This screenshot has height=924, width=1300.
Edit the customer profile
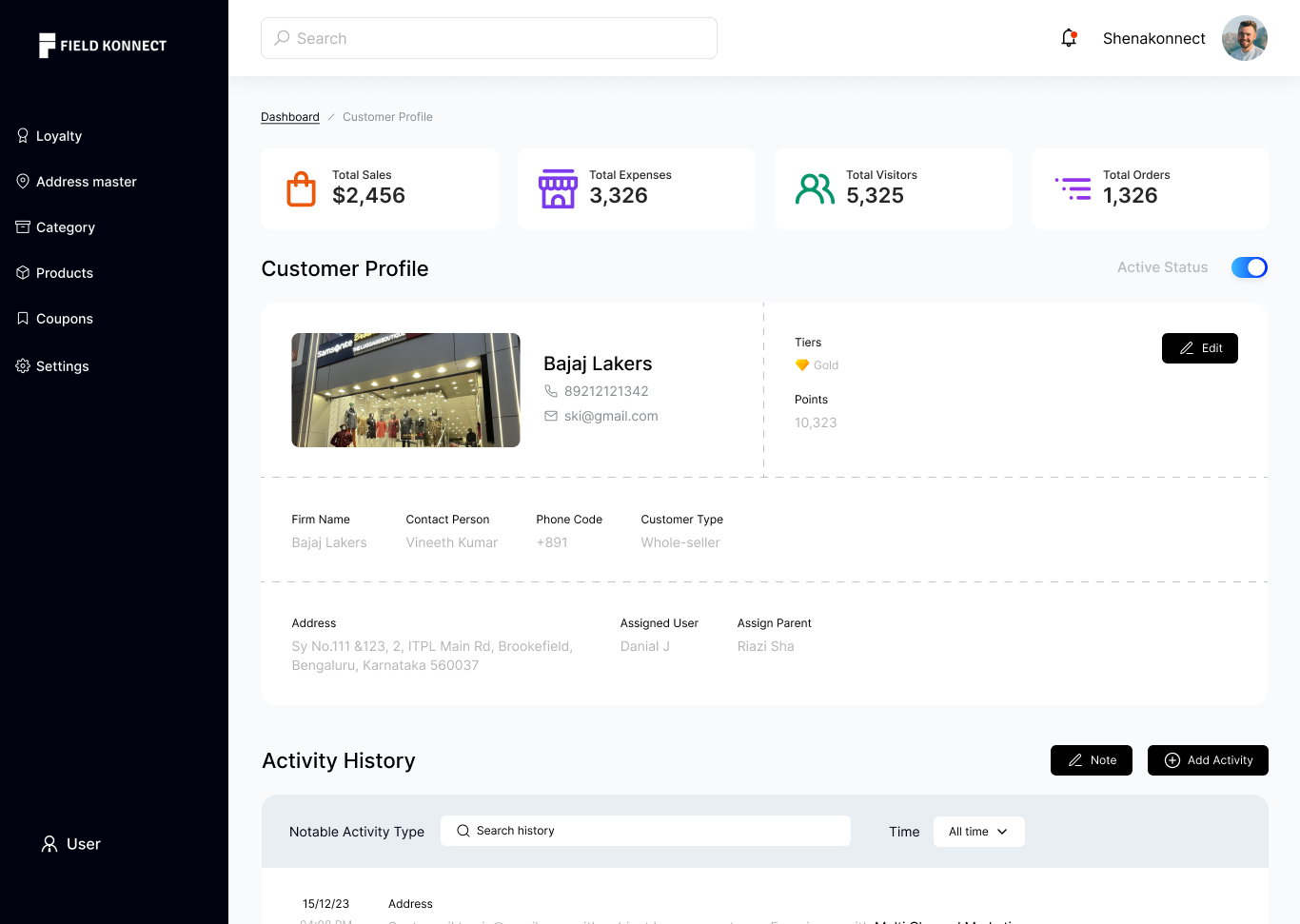pos(1200,348)
